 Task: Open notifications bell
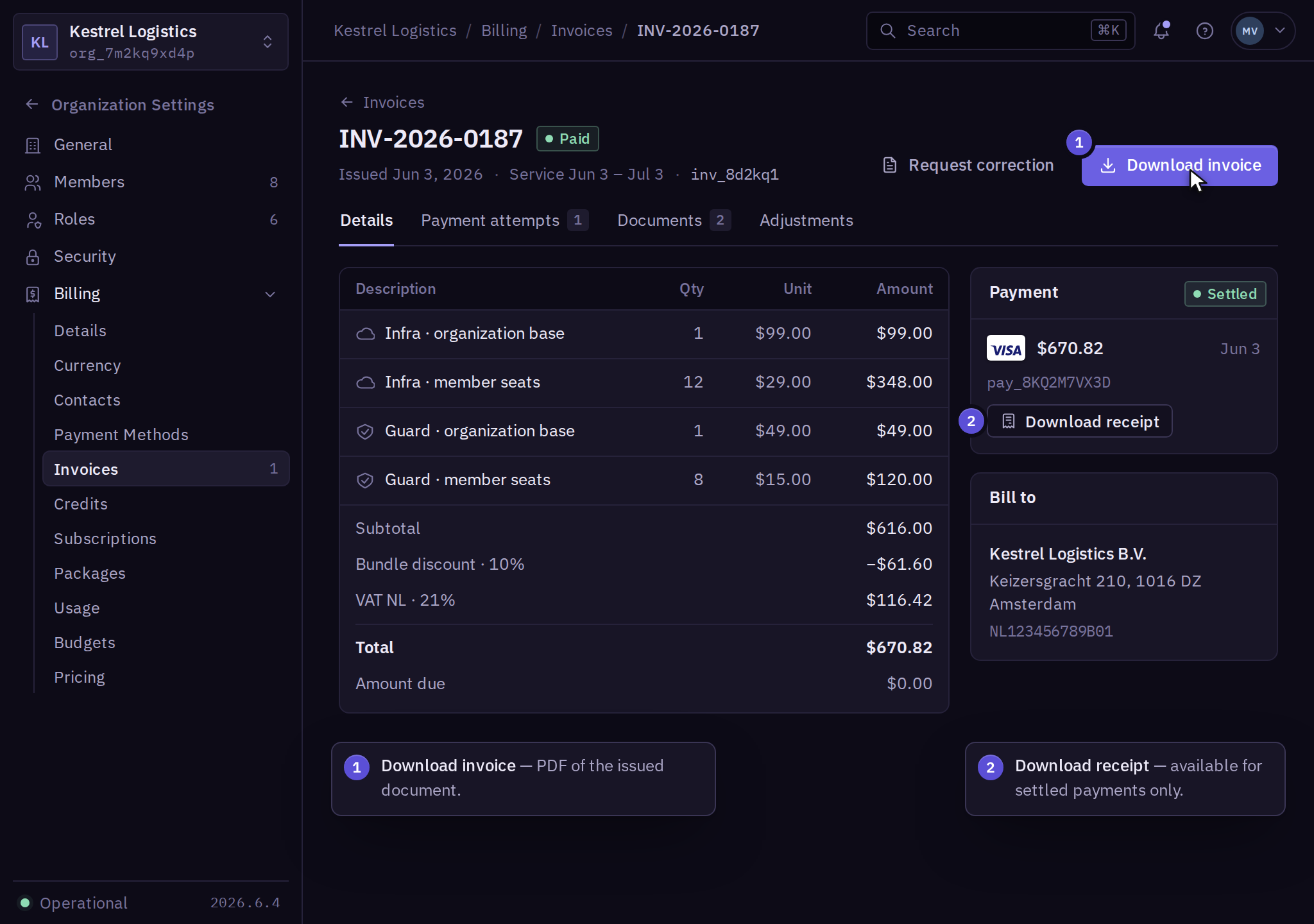[1161, 31]
